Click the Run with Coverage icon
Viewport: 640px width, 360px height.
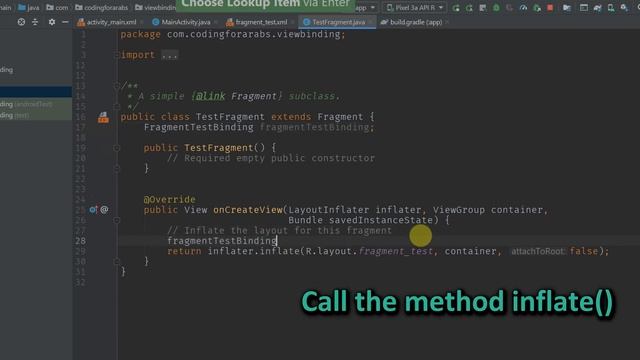pos(482,8)
